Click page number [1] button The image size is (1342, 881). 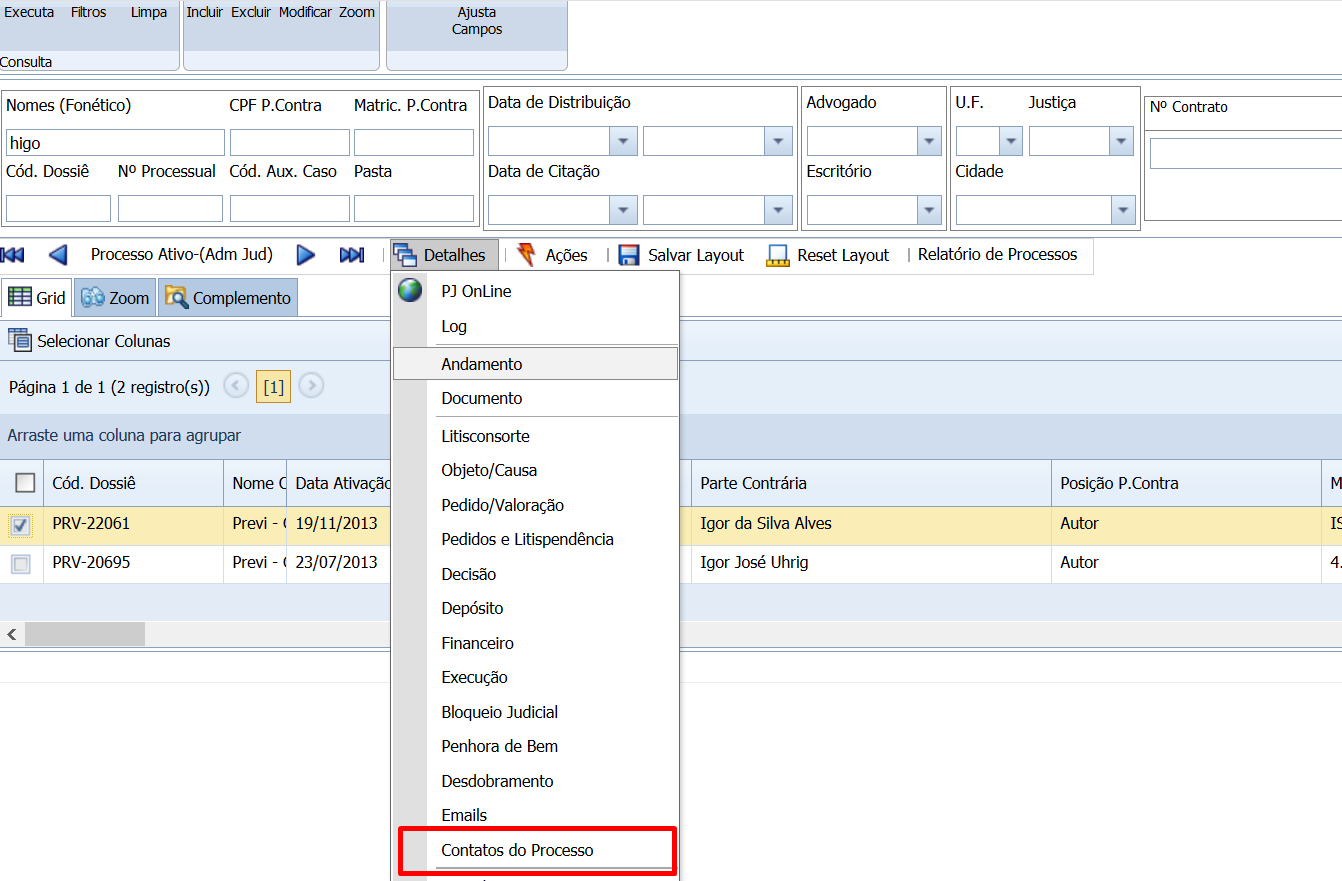[x=273, y=387]
